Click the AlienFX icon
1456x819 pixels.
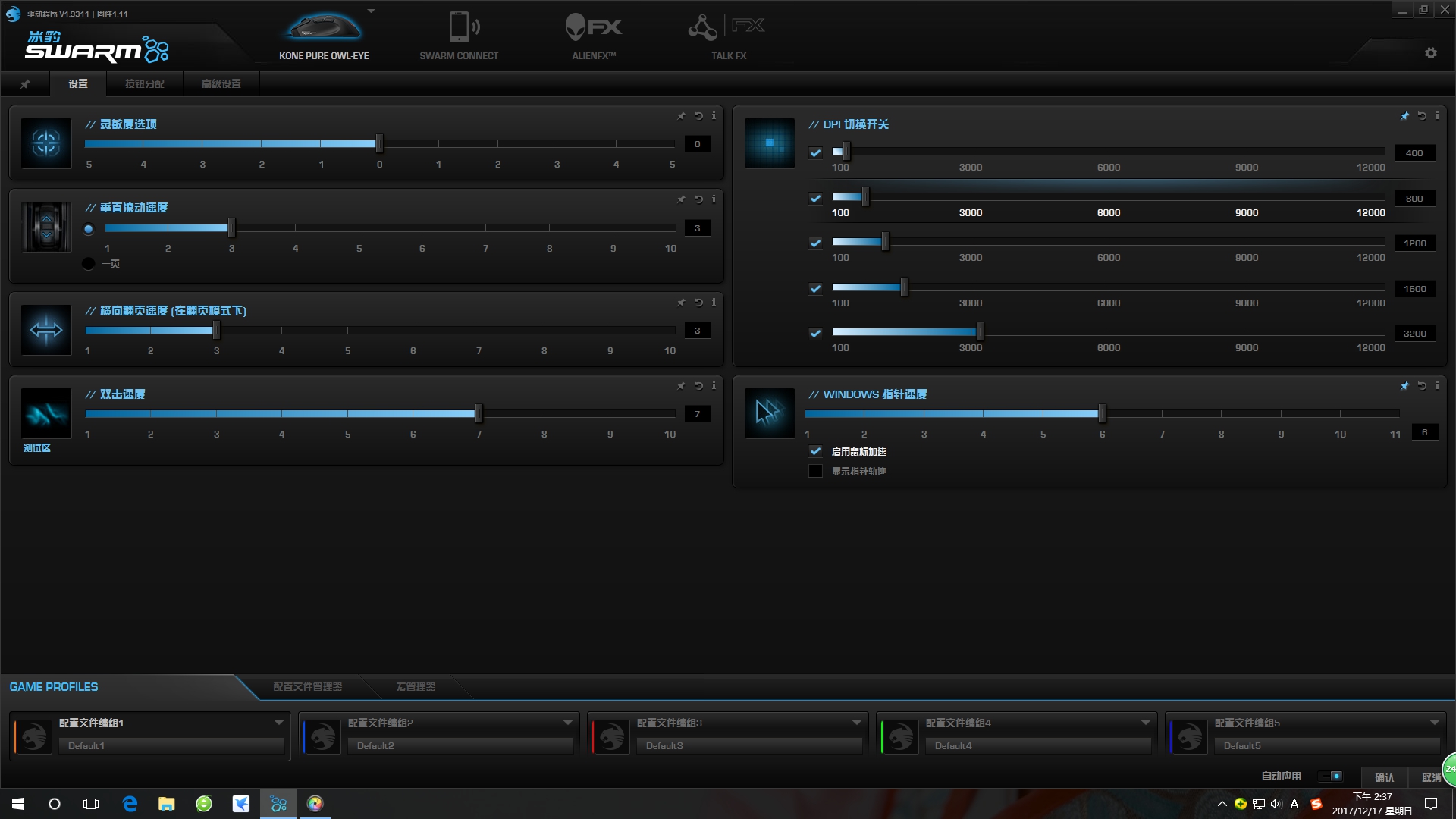[x=593, y=28]
